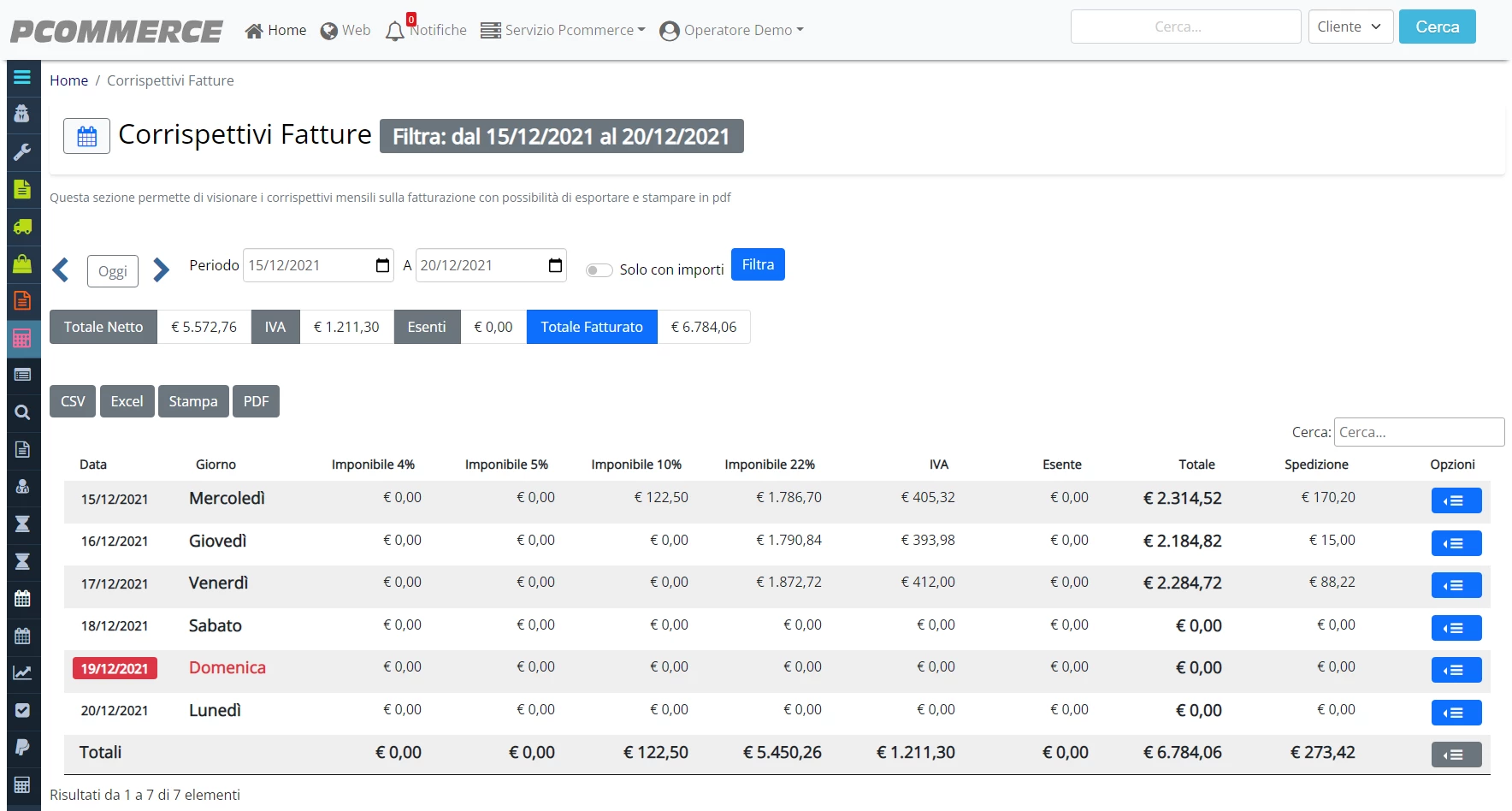Open the orange document sidebar icon

22,301
